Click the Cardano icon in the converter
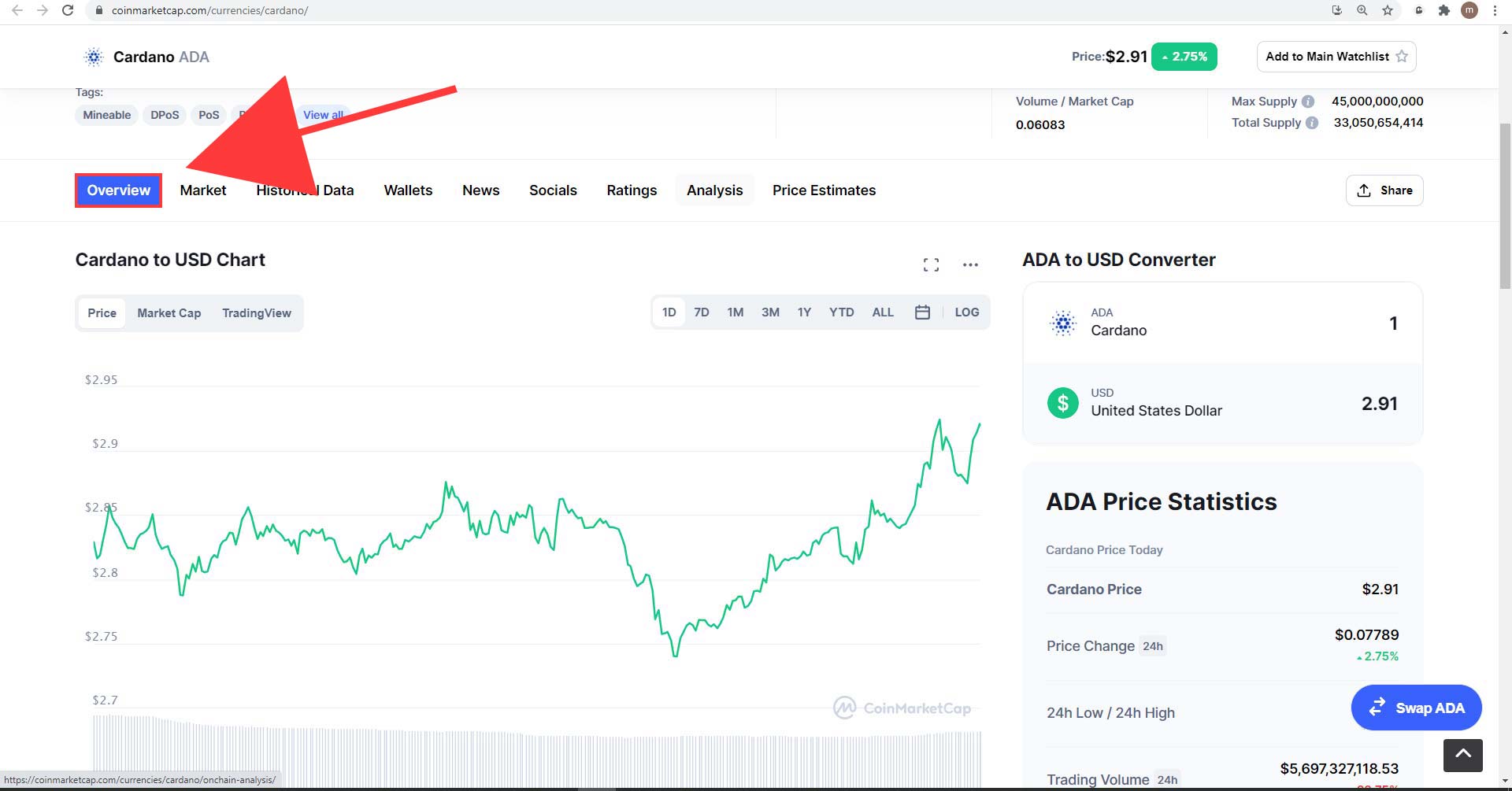This screenshot has width=1512, height=791. (x=1063, y=323)
